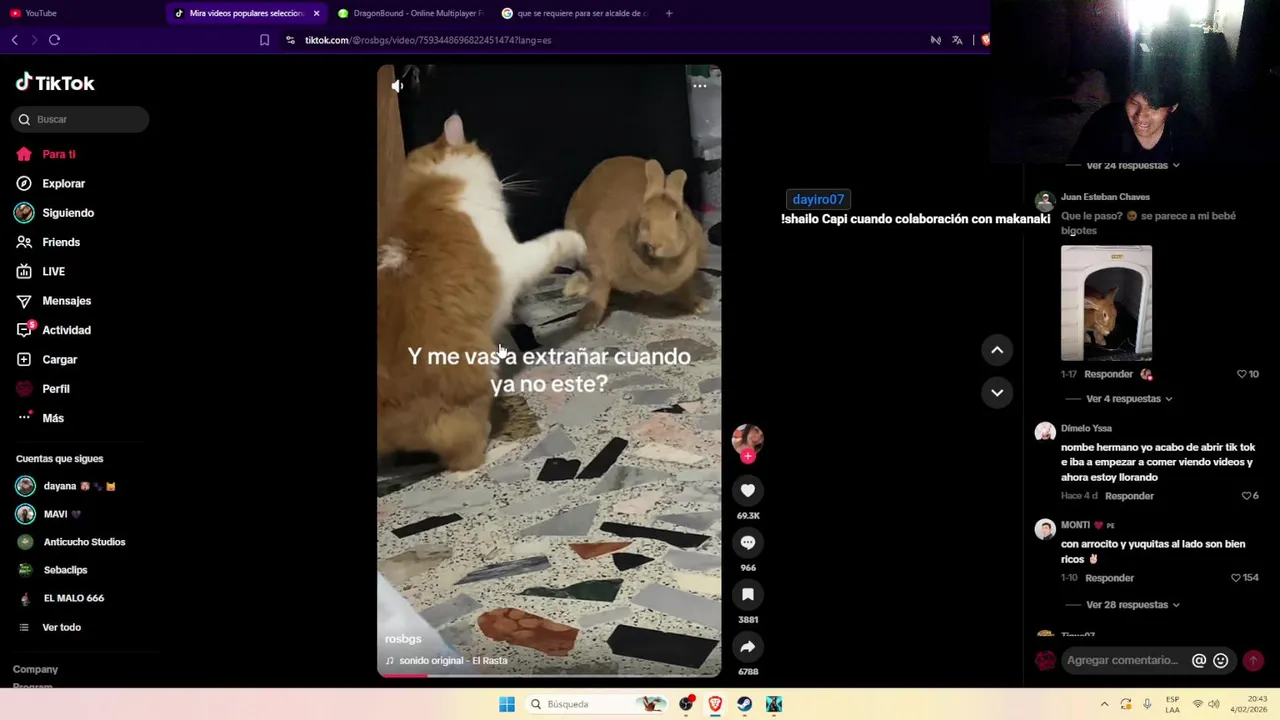Click the TikTok logo
1280x720 pixels.
[55, 83]
